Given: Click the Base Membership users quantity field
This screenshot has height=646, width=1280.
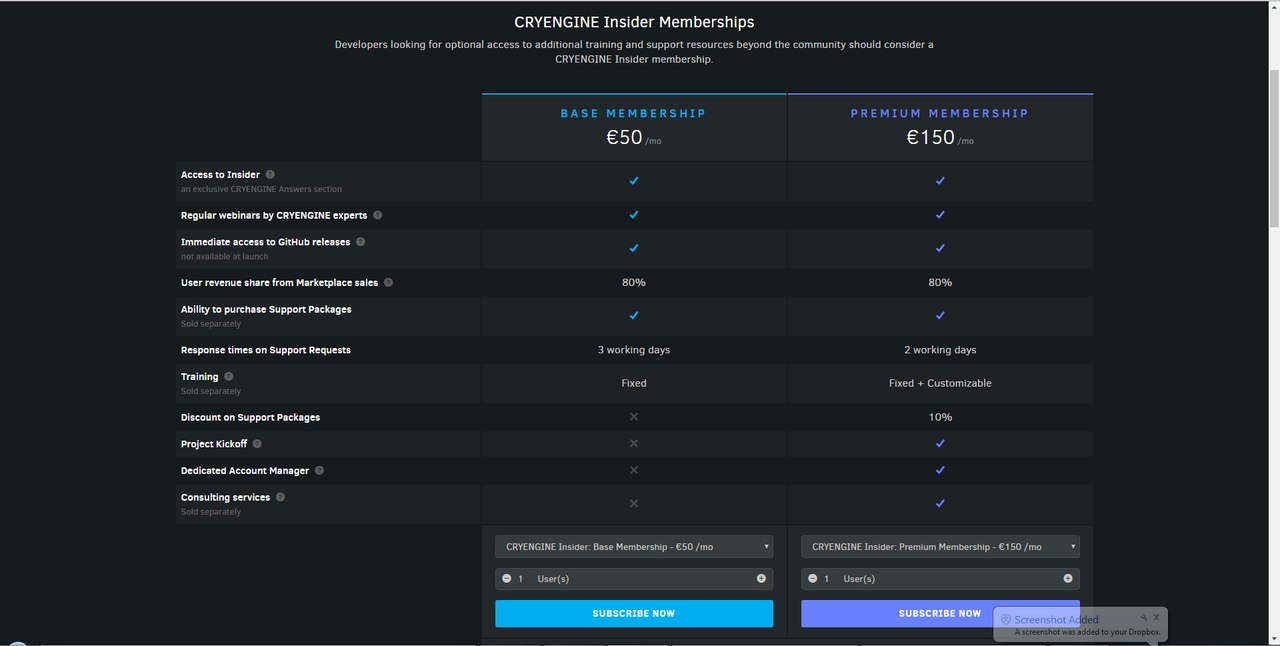Looking at the screenshot, I should 634,579.
